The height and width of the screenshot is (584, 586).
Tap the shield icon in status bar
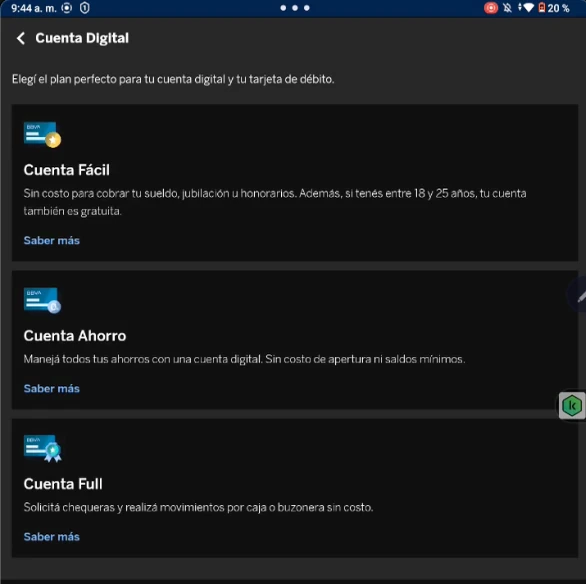click(85, 8)
